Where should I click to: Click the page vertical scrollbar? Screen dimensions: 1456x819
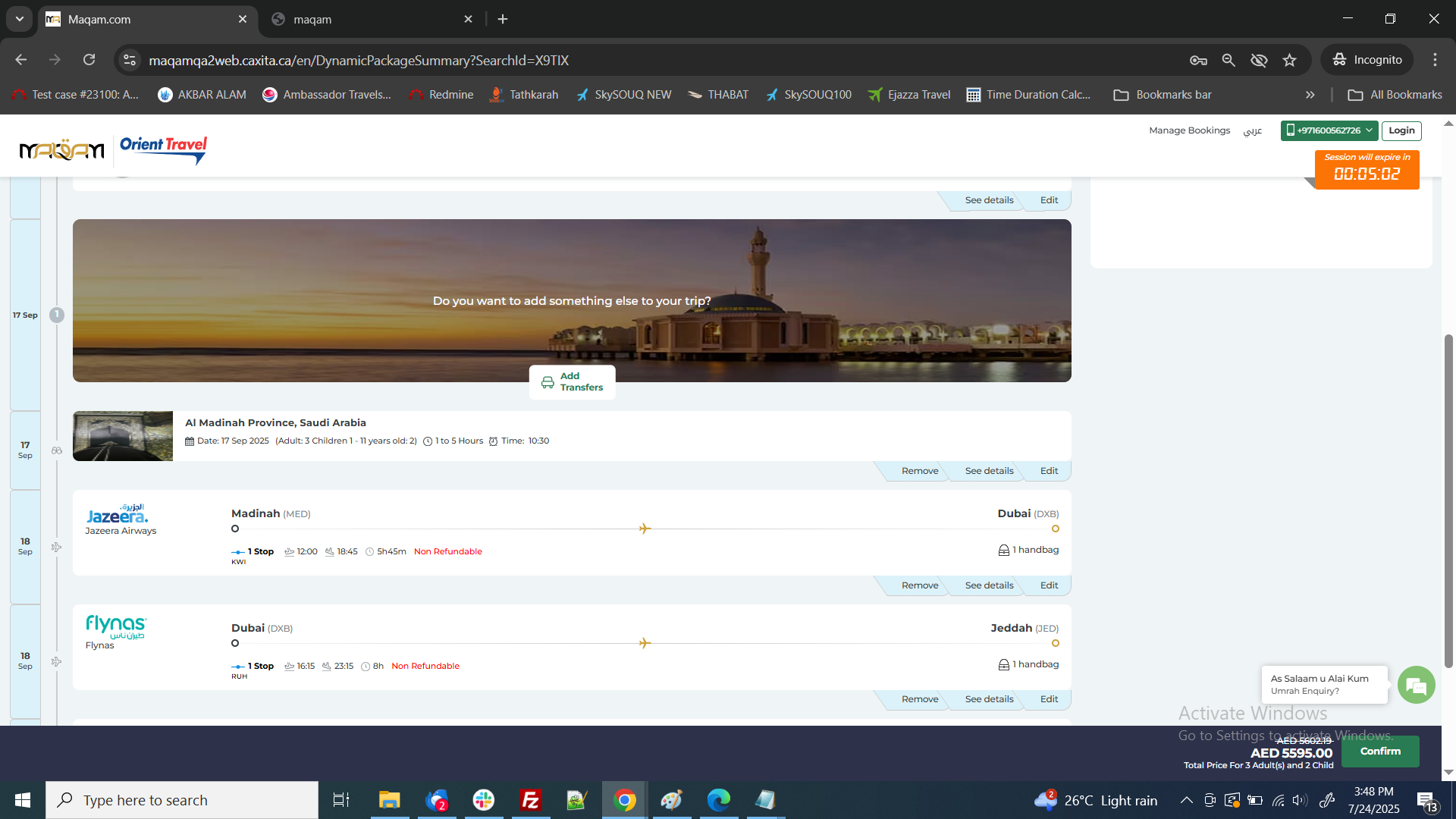pyautogui.click(x=1448, y=500)
